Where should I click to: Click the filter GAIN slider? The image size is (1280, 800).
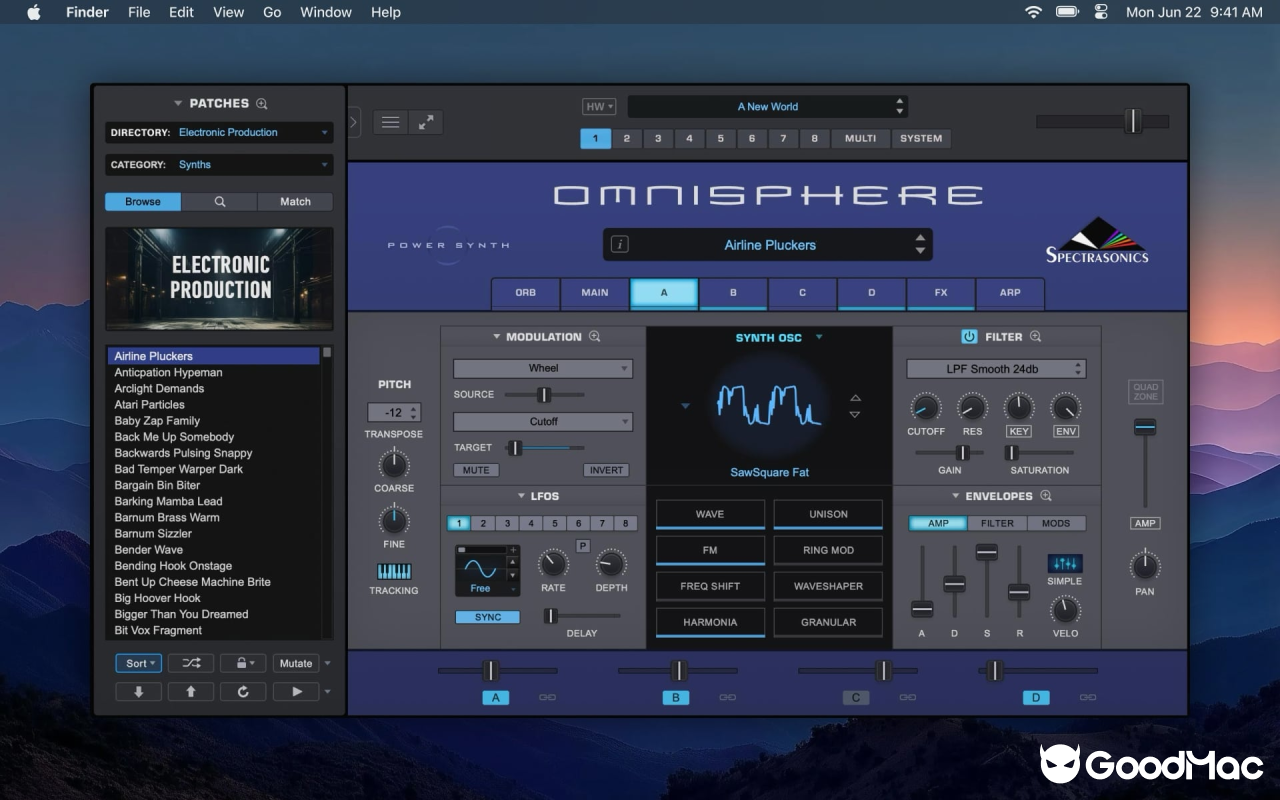pyautogui.click(x=949, y=453)
